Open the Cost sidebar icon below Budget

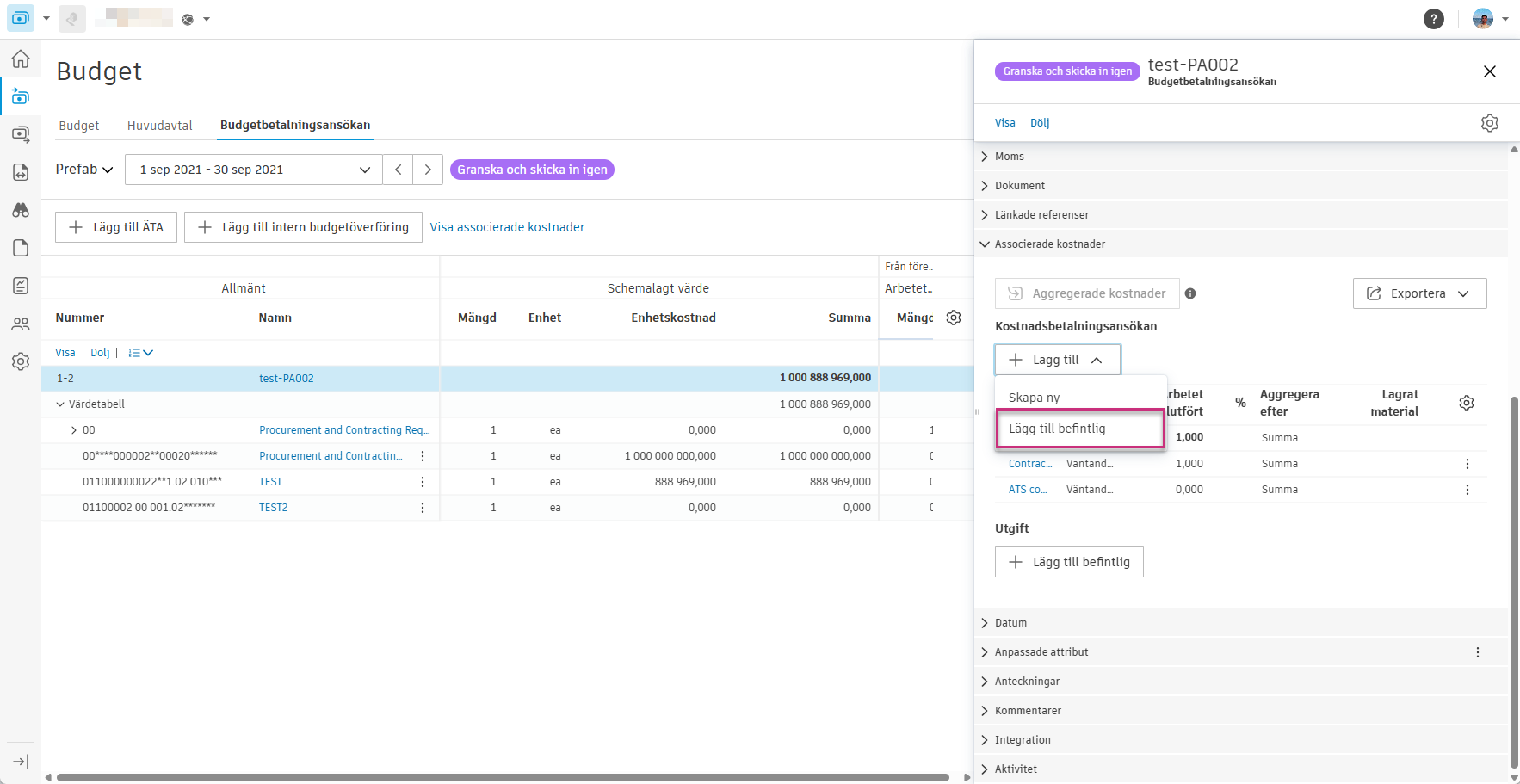[21, 134]
